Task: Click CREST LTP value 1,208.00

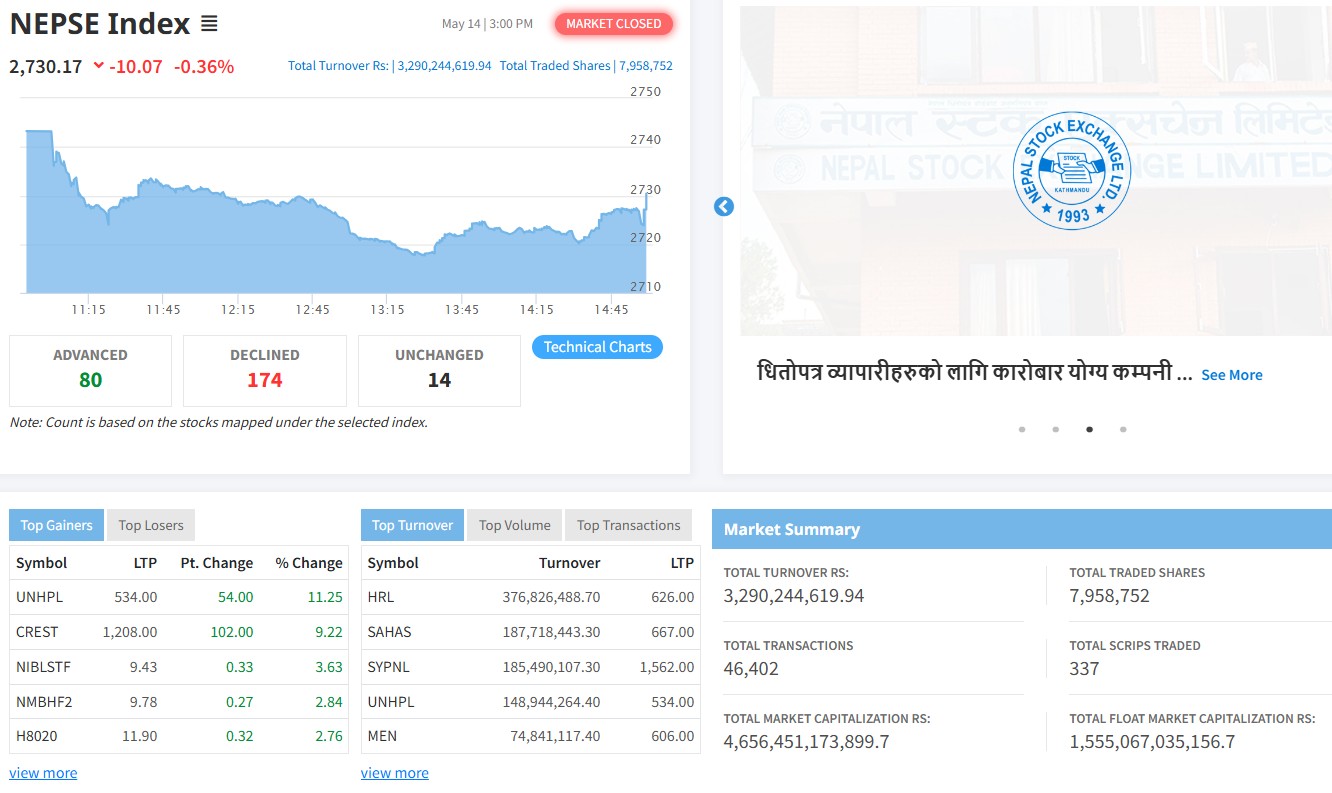Action: [x=130, y=631]
